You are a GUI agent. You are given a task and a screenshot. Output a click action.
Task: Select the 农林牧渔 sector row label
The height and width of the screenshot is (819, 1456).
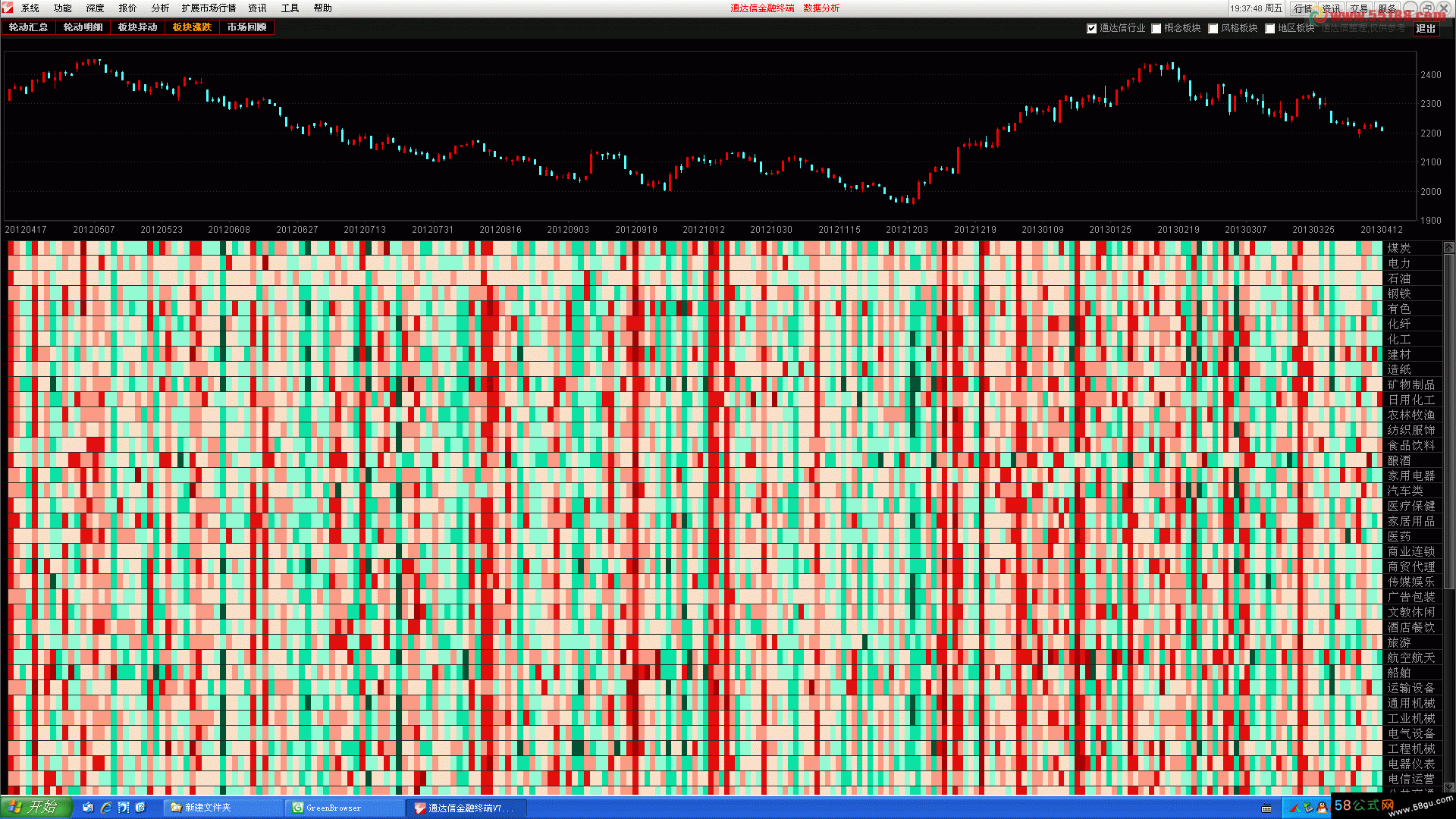tap(1411, 415)
